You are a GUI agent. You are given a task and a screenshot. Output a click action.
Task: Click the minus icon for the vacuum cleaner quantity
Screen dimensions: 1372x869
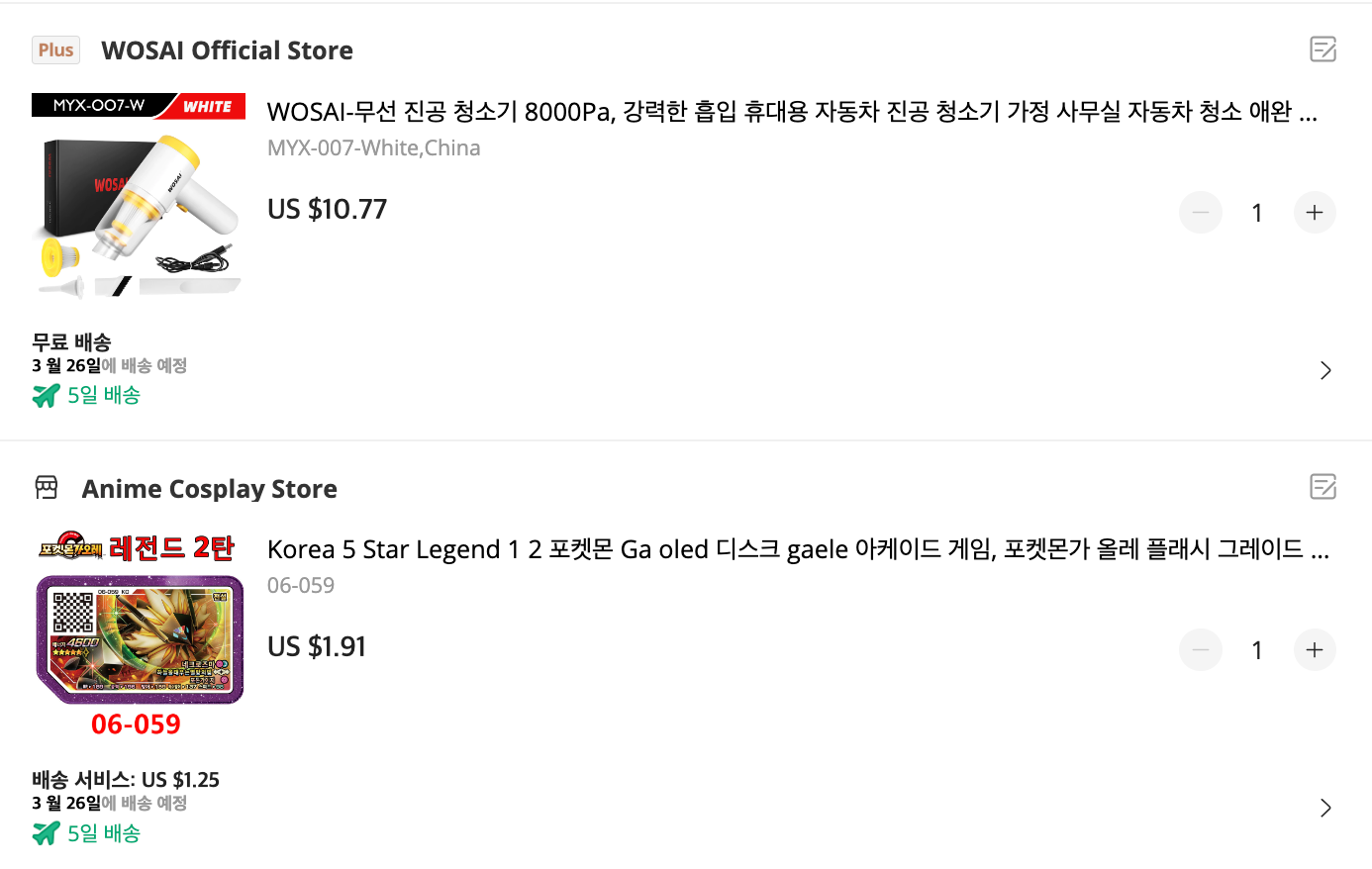(x=1200, y=212)
